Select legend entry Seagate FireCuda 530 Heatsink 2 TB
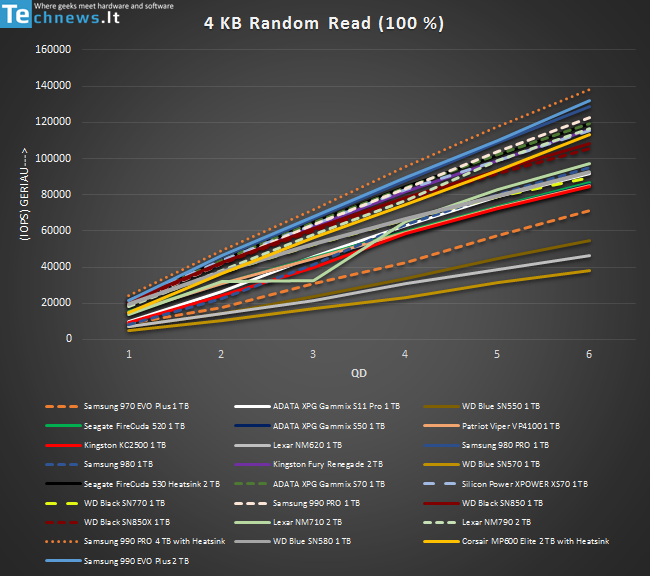This screenshot has height=576, width=650. [133, 484]
